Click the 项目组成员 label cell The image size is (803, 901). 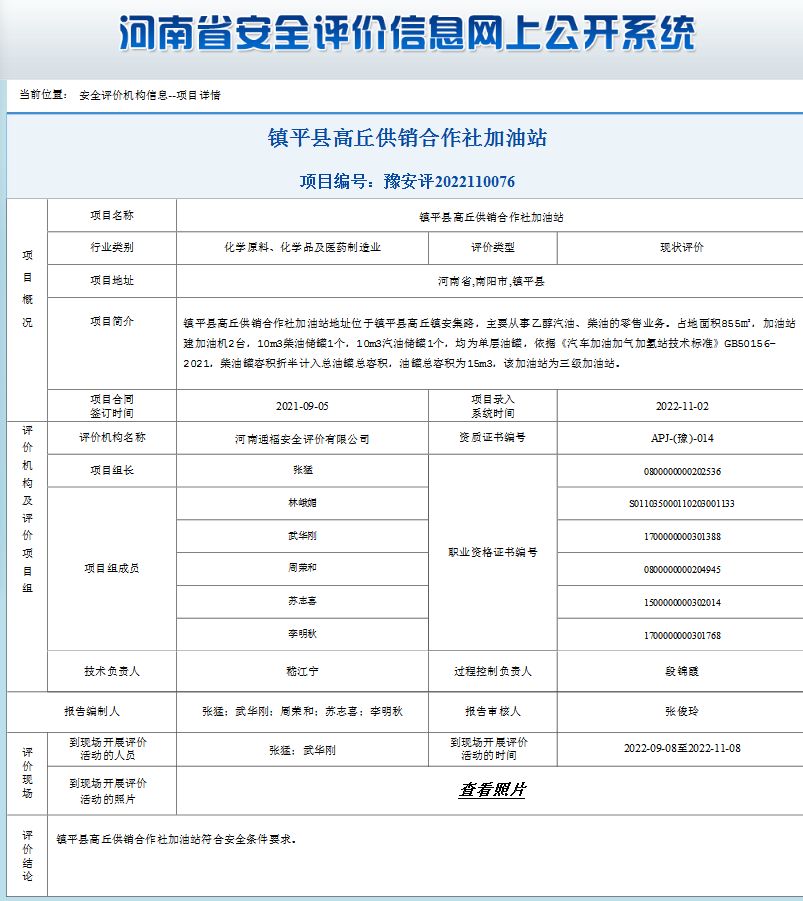click(112, 569)
